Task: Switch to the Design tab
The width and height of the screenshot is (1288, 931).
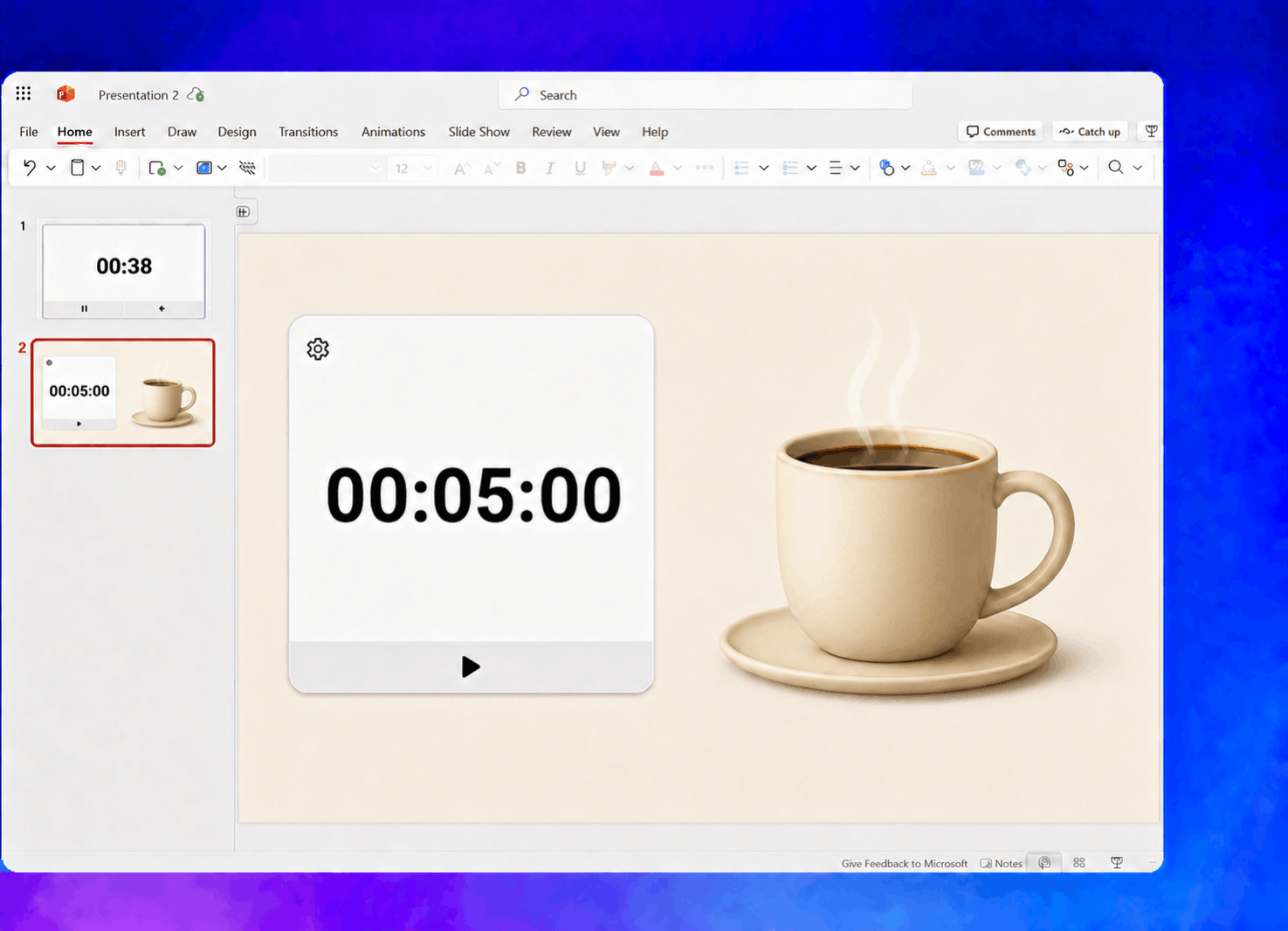Action: pyautogui.click(x=237, y=132)
